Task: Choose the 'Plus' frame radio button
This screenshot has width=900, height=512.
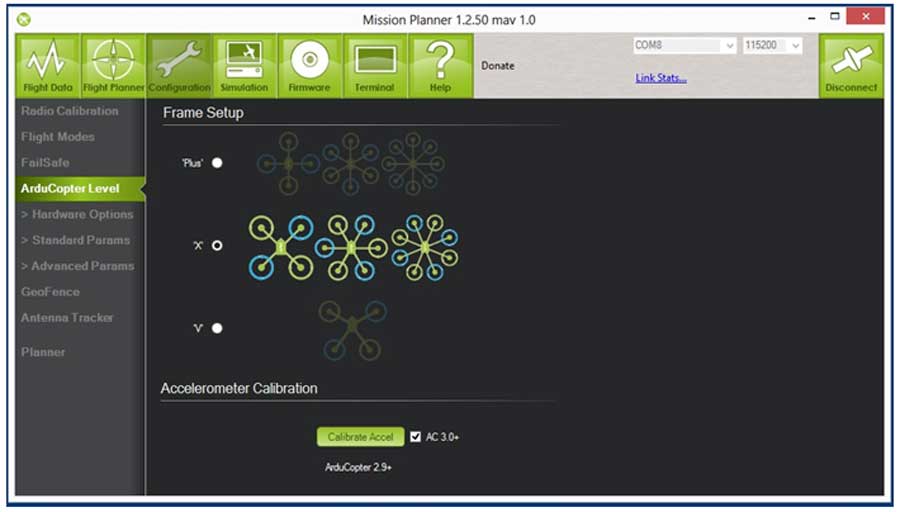Action: coord(217,163)
